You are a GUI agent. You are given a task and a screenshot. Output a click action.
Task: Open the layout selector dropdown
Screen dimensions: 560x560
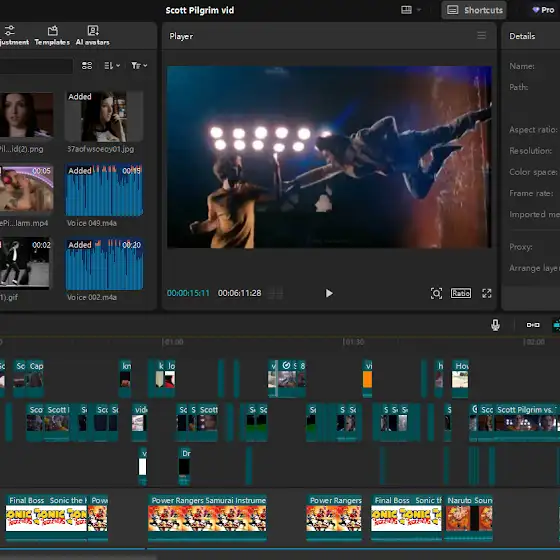point(411,10)
